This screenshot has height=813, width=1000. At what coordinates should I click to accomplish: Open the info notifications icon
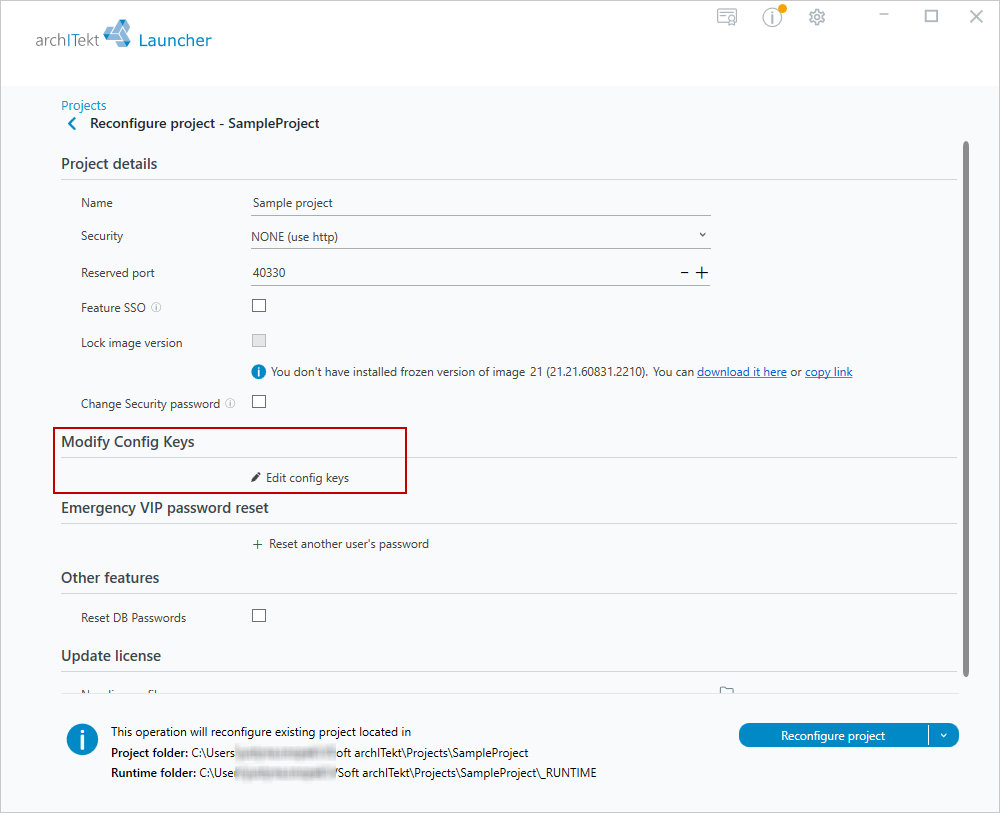(773, 17)
